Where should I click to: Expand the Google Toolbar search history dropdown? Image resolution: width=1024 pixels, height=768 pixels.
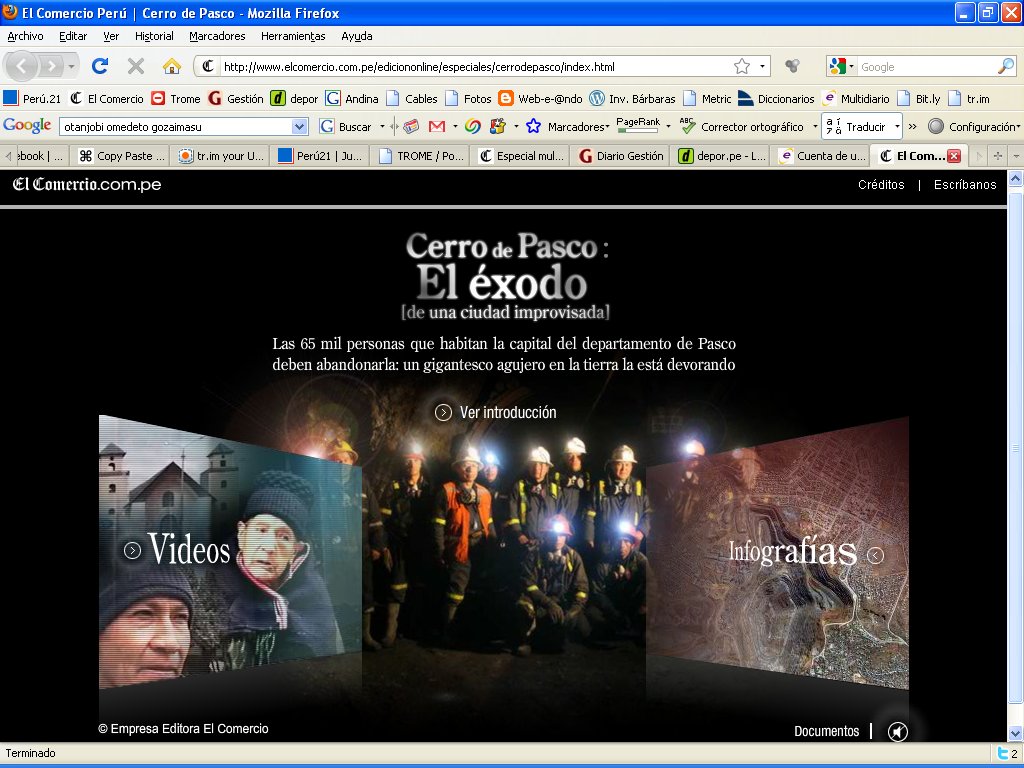pos(299,127)
